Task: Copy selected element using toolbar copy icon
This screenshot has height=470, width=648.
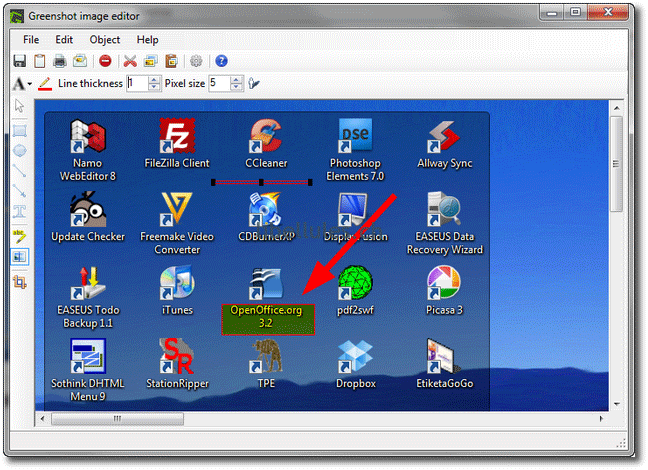Action: pyautogui.click(x=150, y=61)
